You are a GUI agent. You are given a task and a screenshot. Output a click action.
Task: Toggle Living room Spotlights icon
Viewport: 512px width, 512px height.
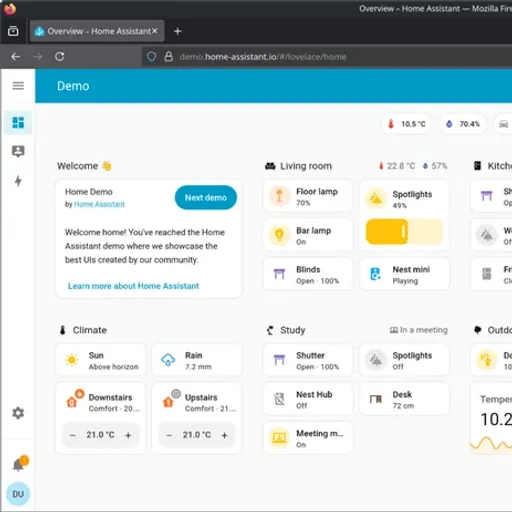[376, 199]
